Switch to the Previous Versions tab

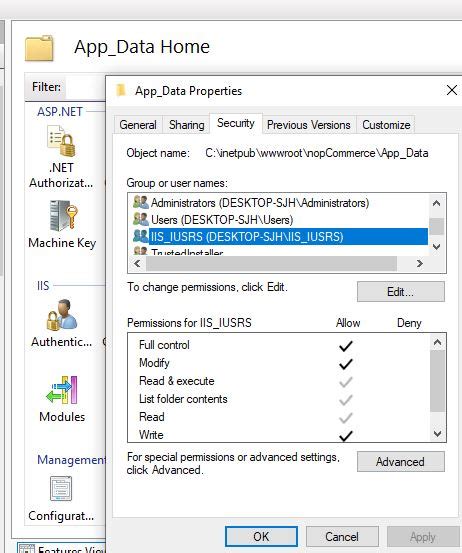[x=309, y=125]
